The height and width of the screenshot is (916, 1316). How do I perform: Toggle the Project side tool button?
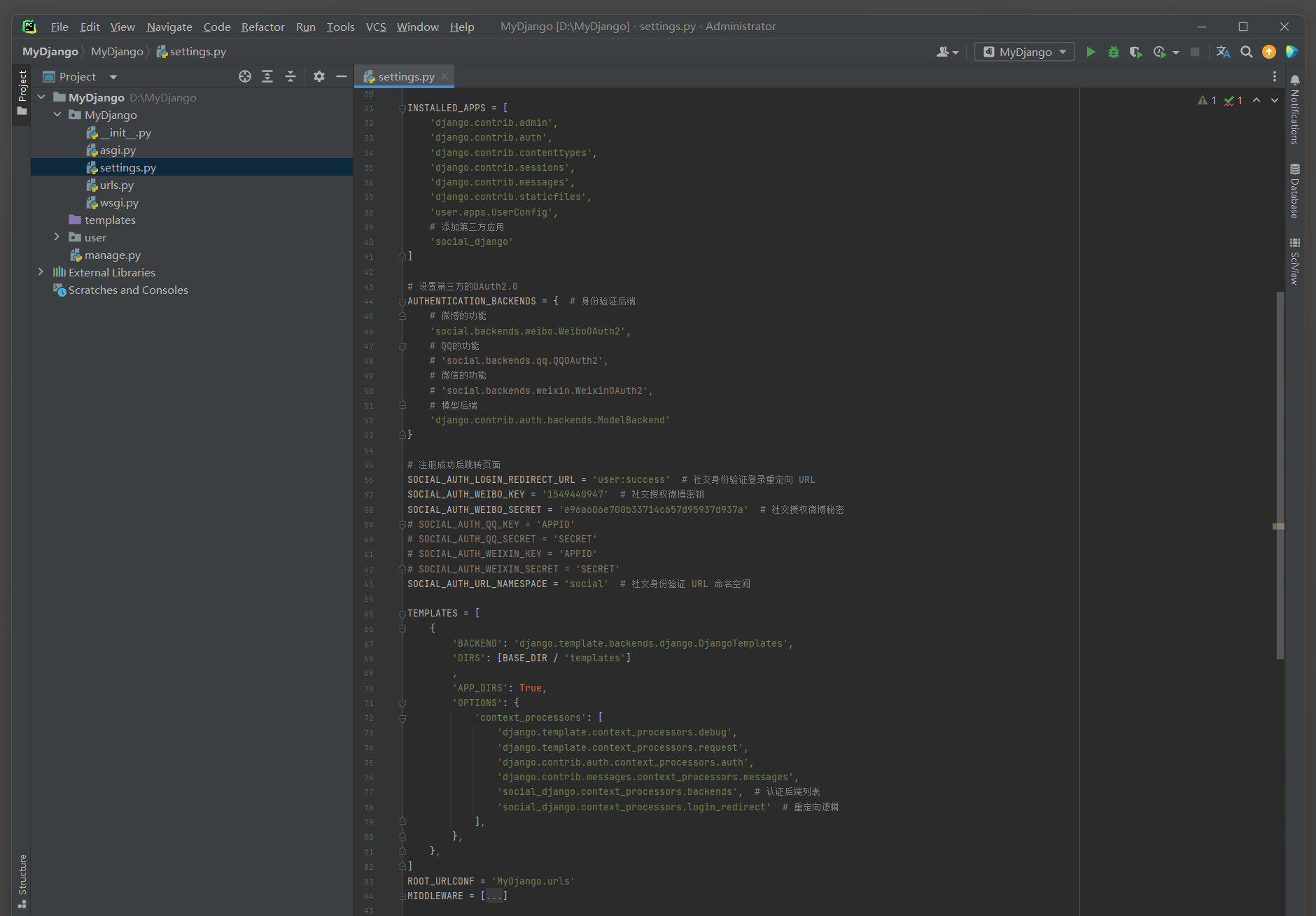tap(22, 93)
